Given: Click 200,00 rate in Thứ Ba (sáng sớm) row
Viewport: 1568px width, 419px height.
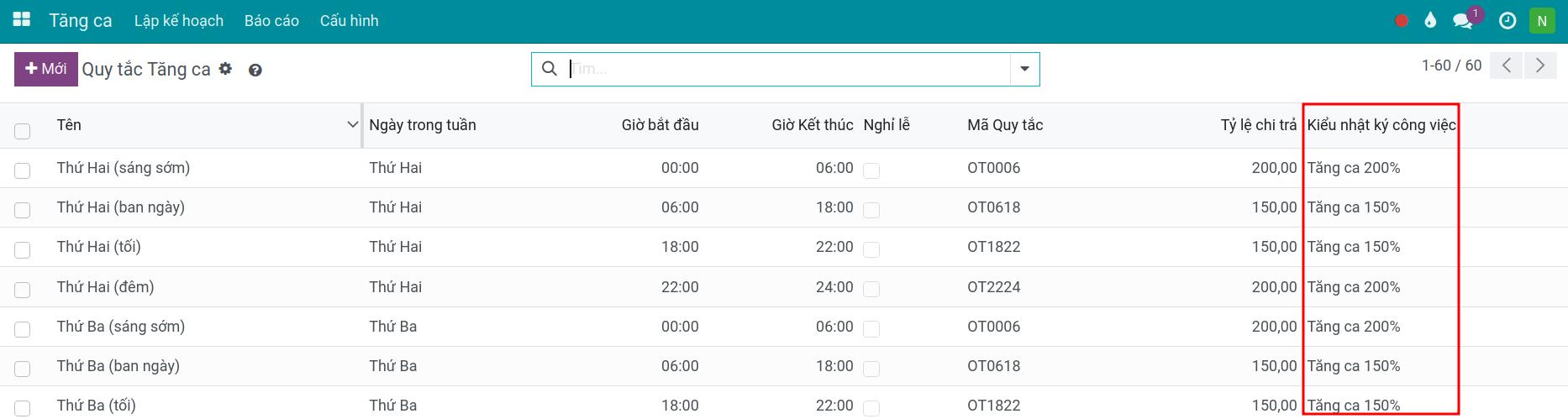Looking at the screenshot, I should tap(1275, 327).
